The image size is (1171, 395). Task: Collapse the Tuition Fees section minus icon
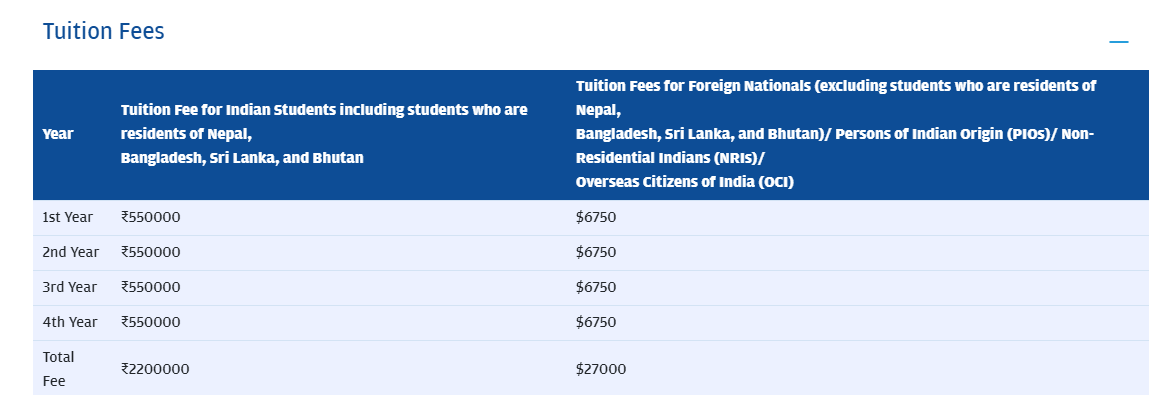coord(1118,42)
